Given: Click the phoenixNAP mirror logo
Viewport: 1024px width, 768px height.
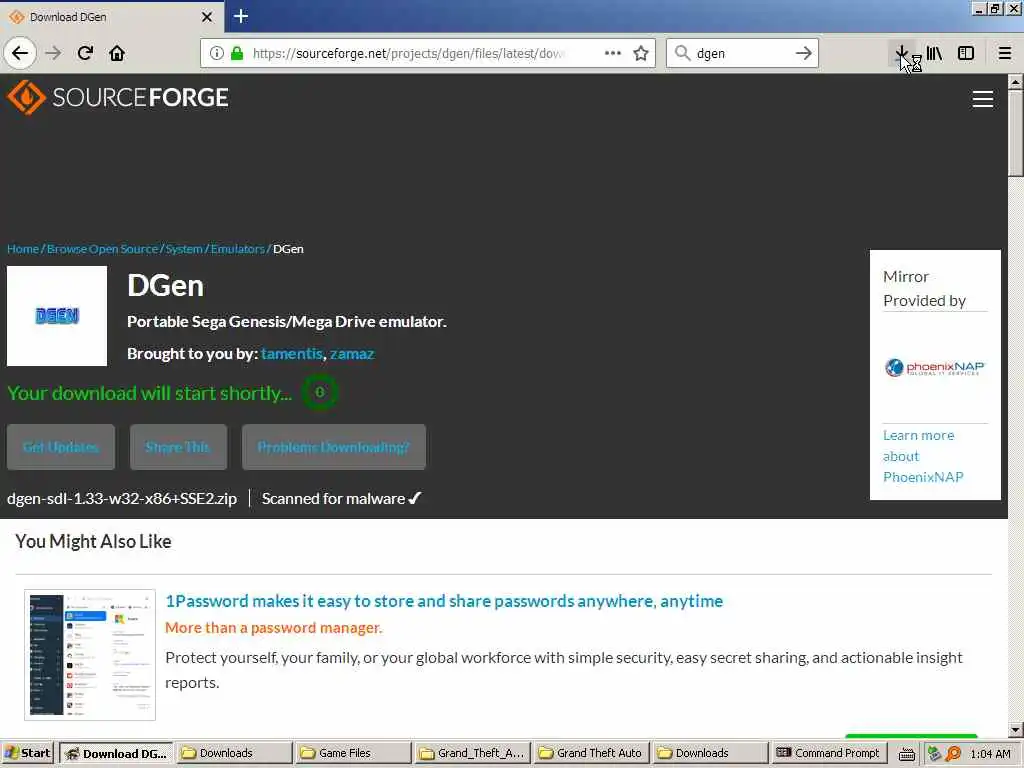Looking at the screenshot, I should click(x=935, y=367).
